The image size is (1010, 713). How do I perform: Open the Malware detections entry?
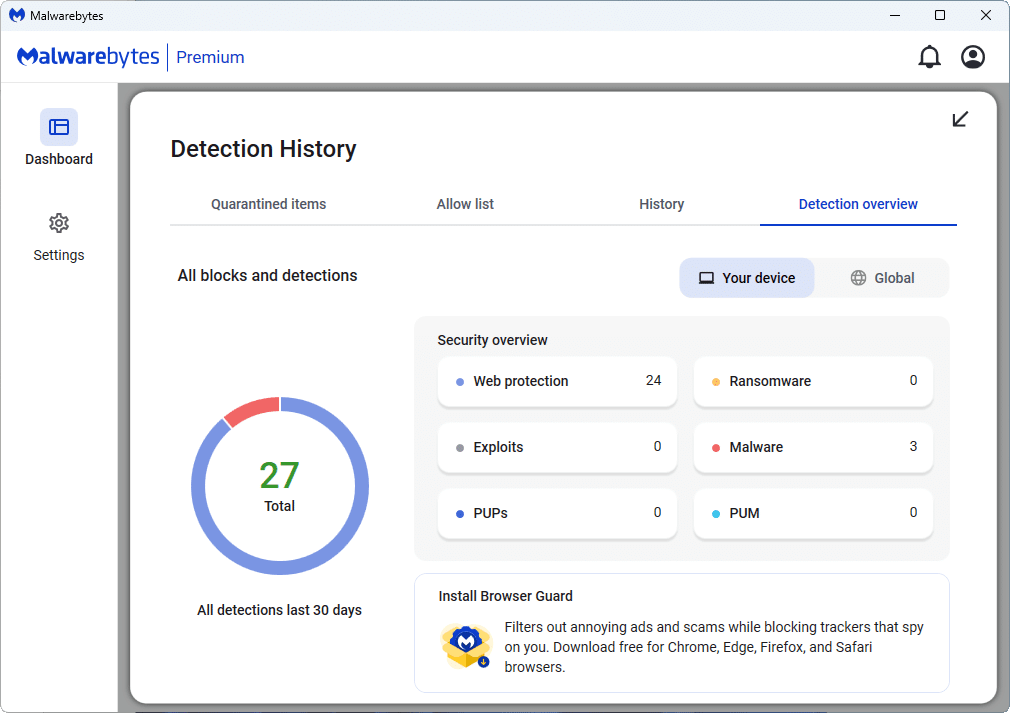click(813, 447)
